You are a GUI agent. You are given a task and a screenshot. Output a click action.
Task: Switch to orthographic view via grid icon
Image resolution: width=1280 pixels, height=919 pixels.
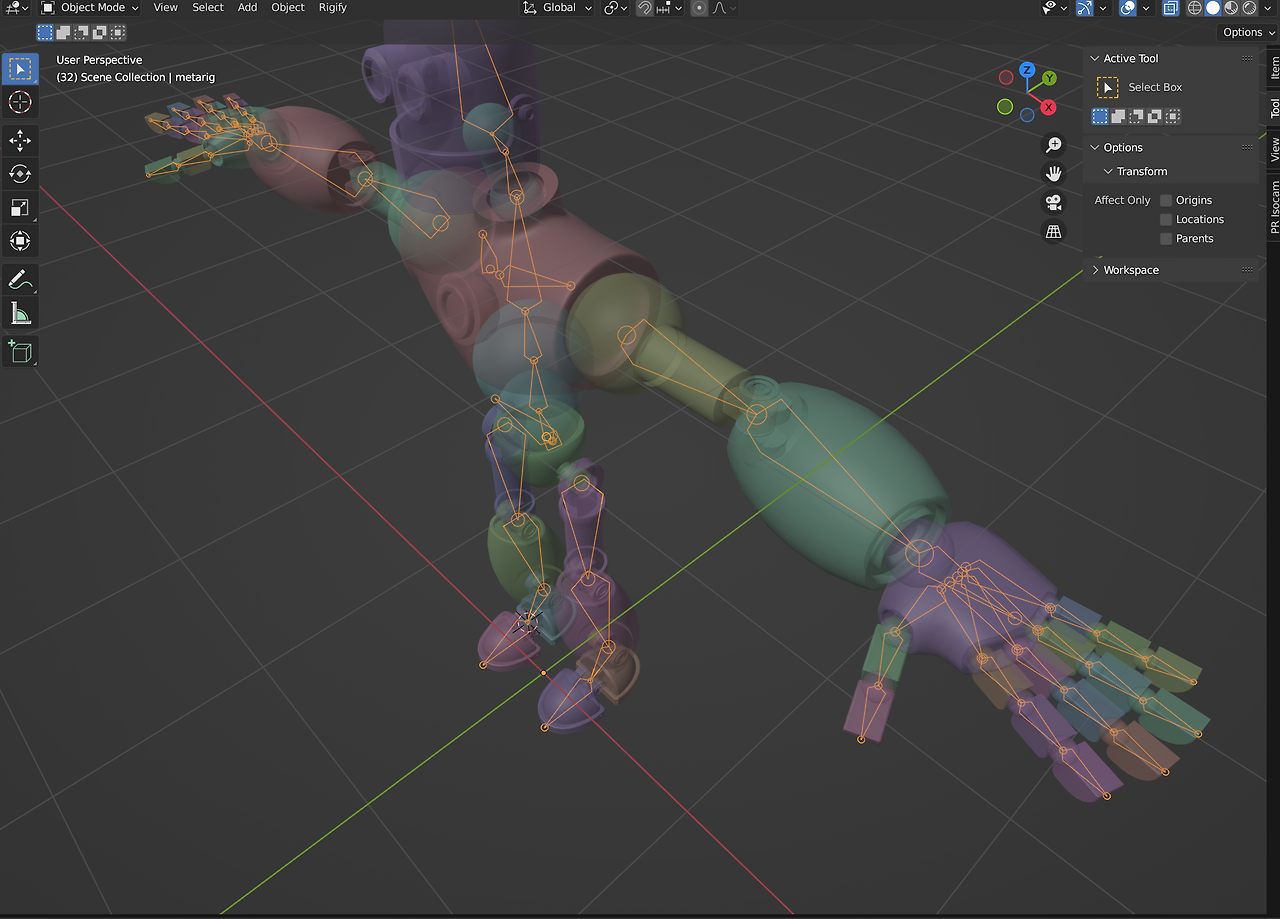(x=1053, y=232)
